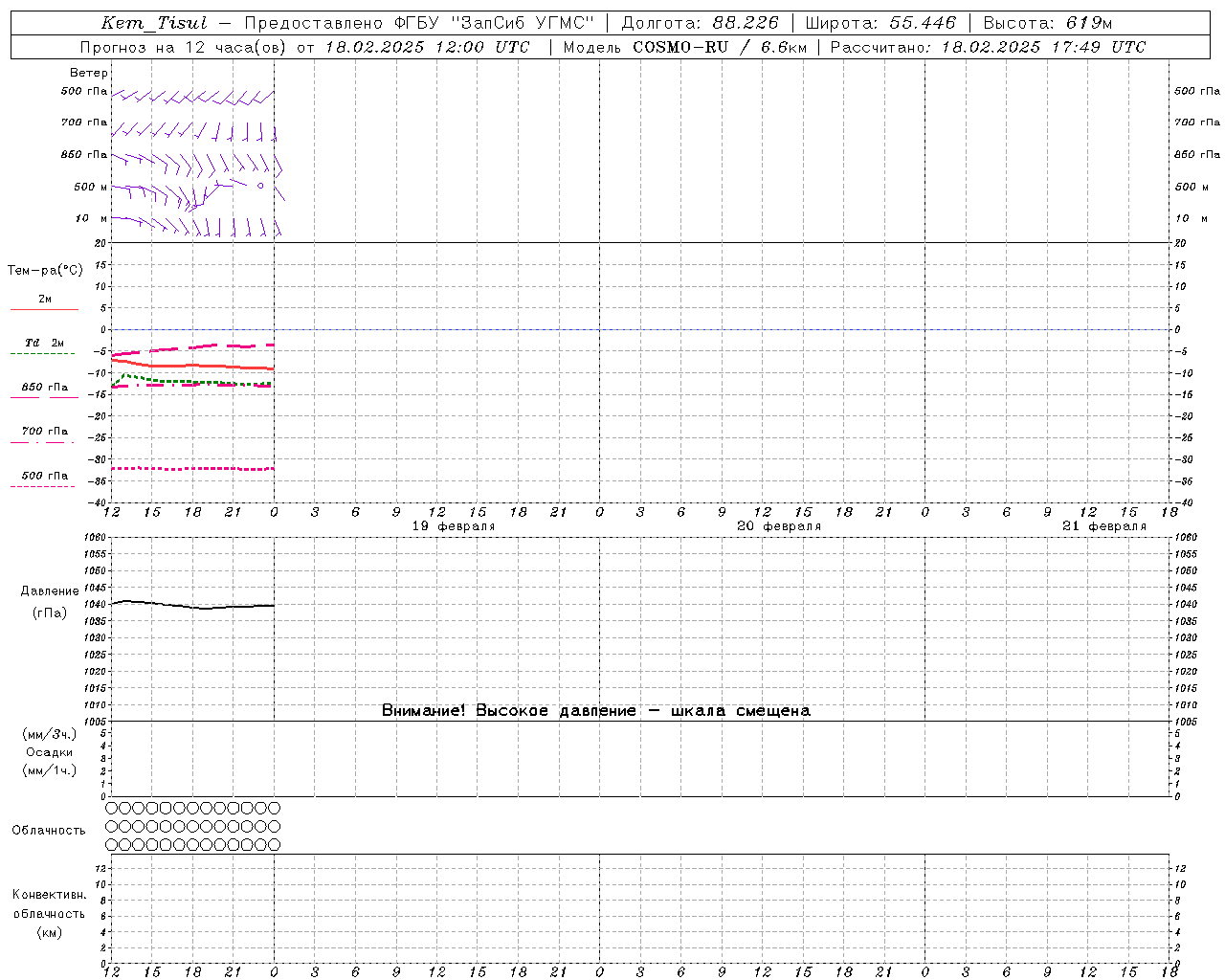Click the station name Kem_Tisui in the header
This screenshot has height=980, width=1225.
point(153,23)
